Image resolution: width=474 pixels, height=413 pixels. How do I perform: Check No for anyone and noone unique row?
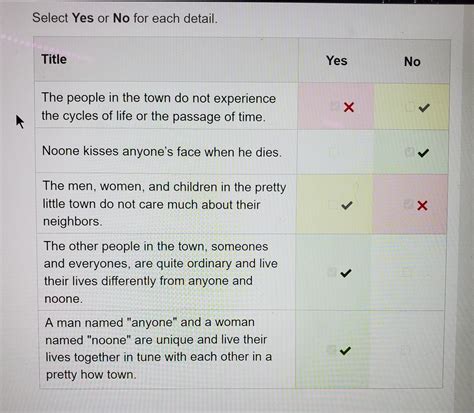405,350
